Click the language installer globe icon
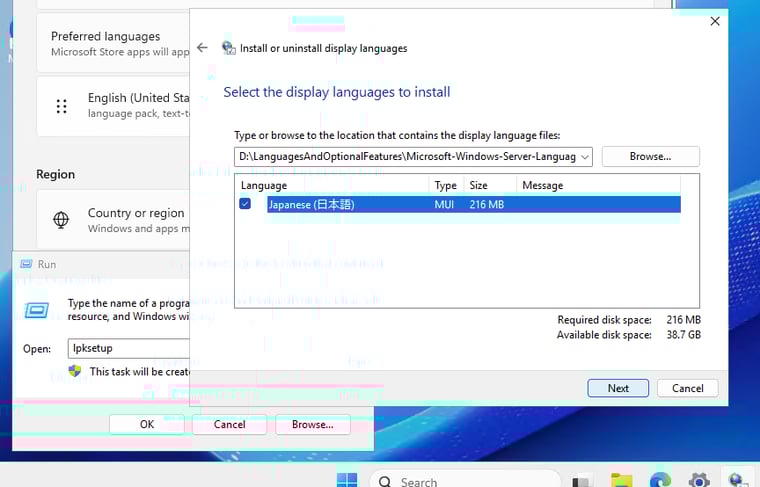The width and height of the screenshot is (760, 487). tap(228, 48)
